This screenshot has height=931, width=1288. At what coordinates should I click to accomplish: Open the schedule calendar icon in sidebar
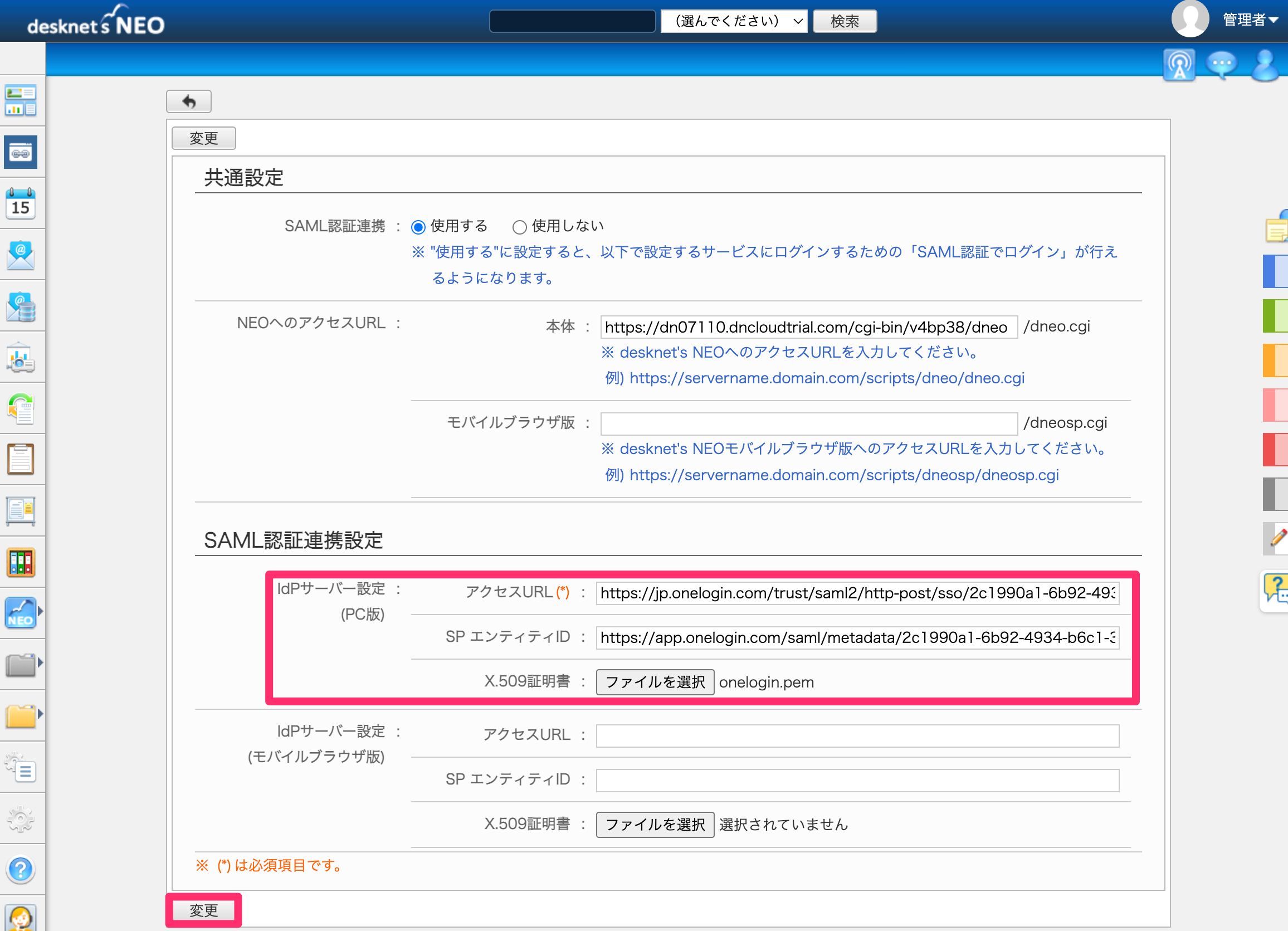[21, 203]
